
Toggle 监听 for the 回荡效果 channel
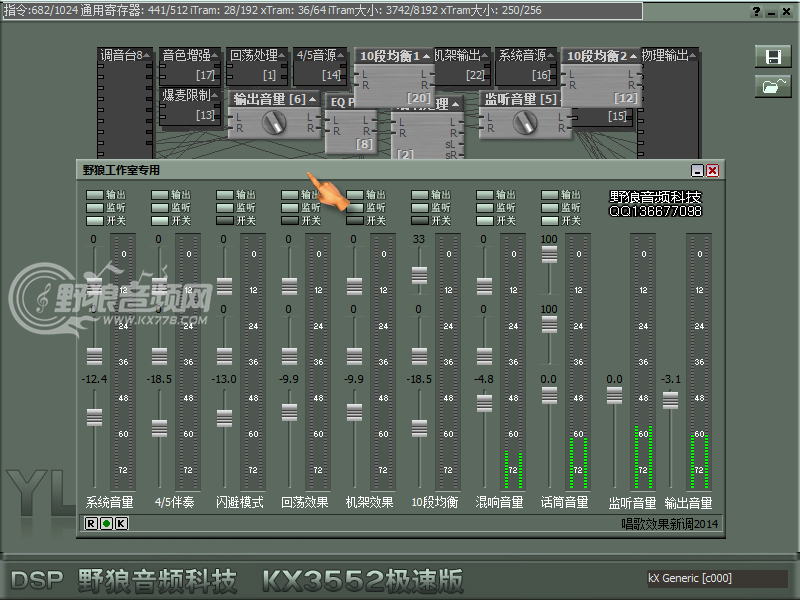click(x=290, y=208)
